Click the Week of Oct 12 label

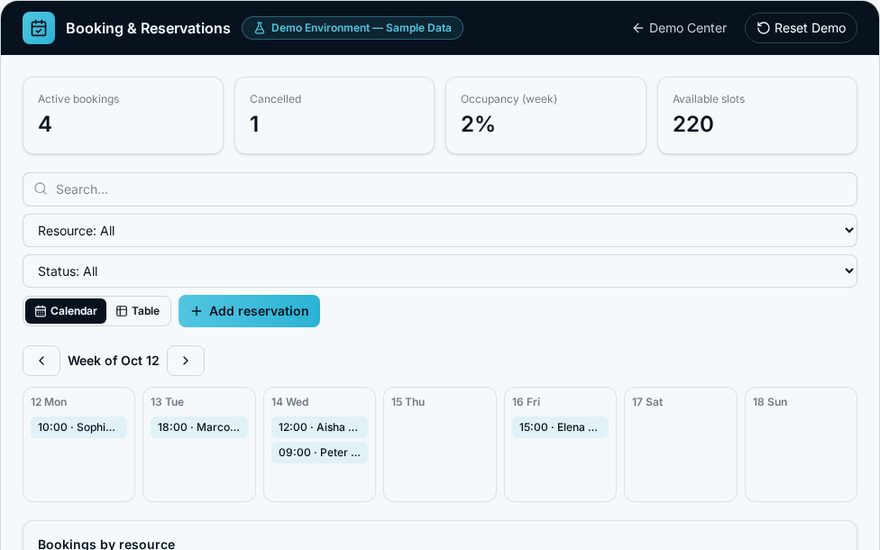113,361
